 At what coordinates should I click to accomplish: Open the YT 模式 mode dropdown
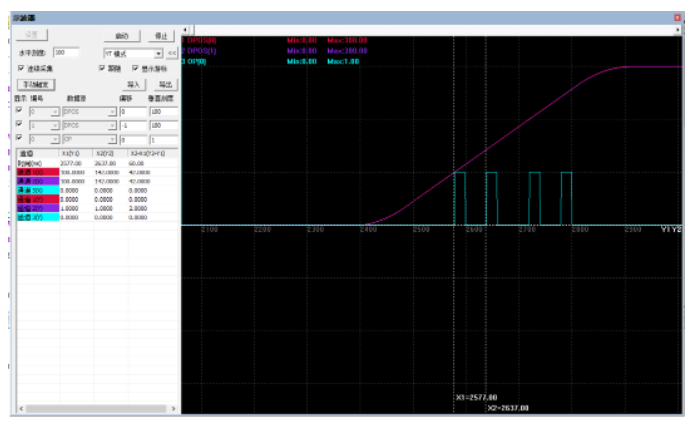point(158,52)
